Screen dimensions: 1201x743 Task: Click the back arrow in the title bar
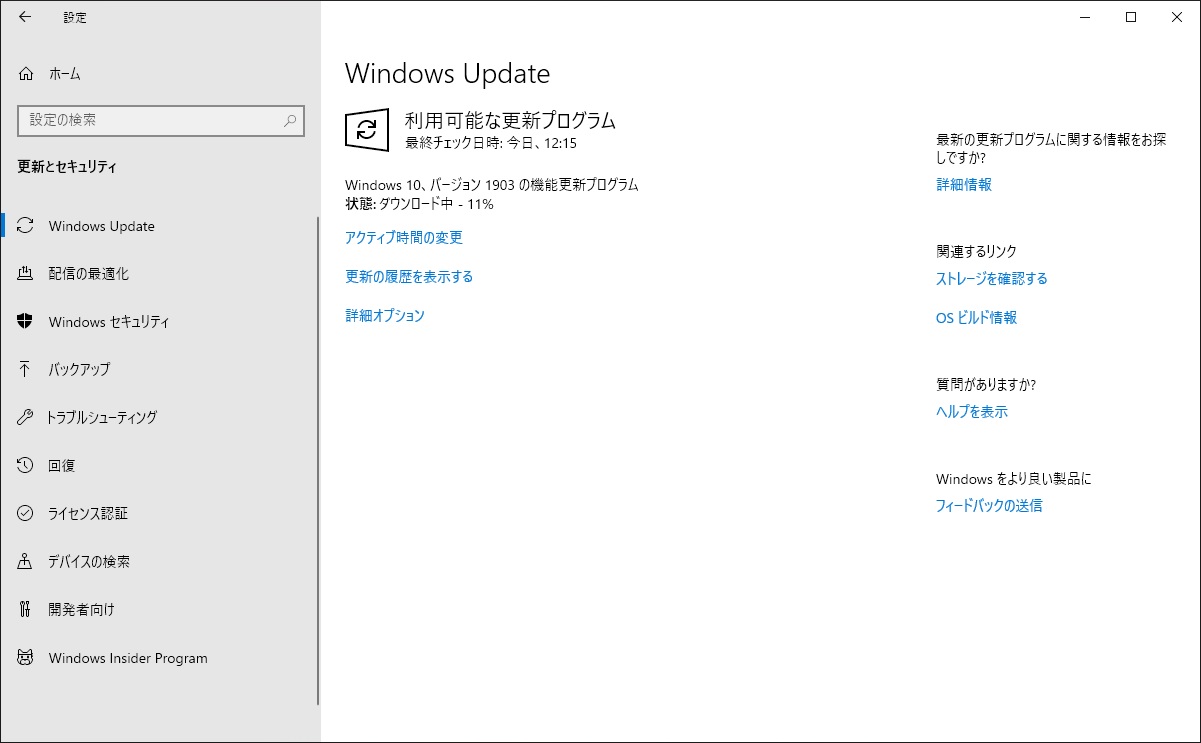[x=25, y=17]
